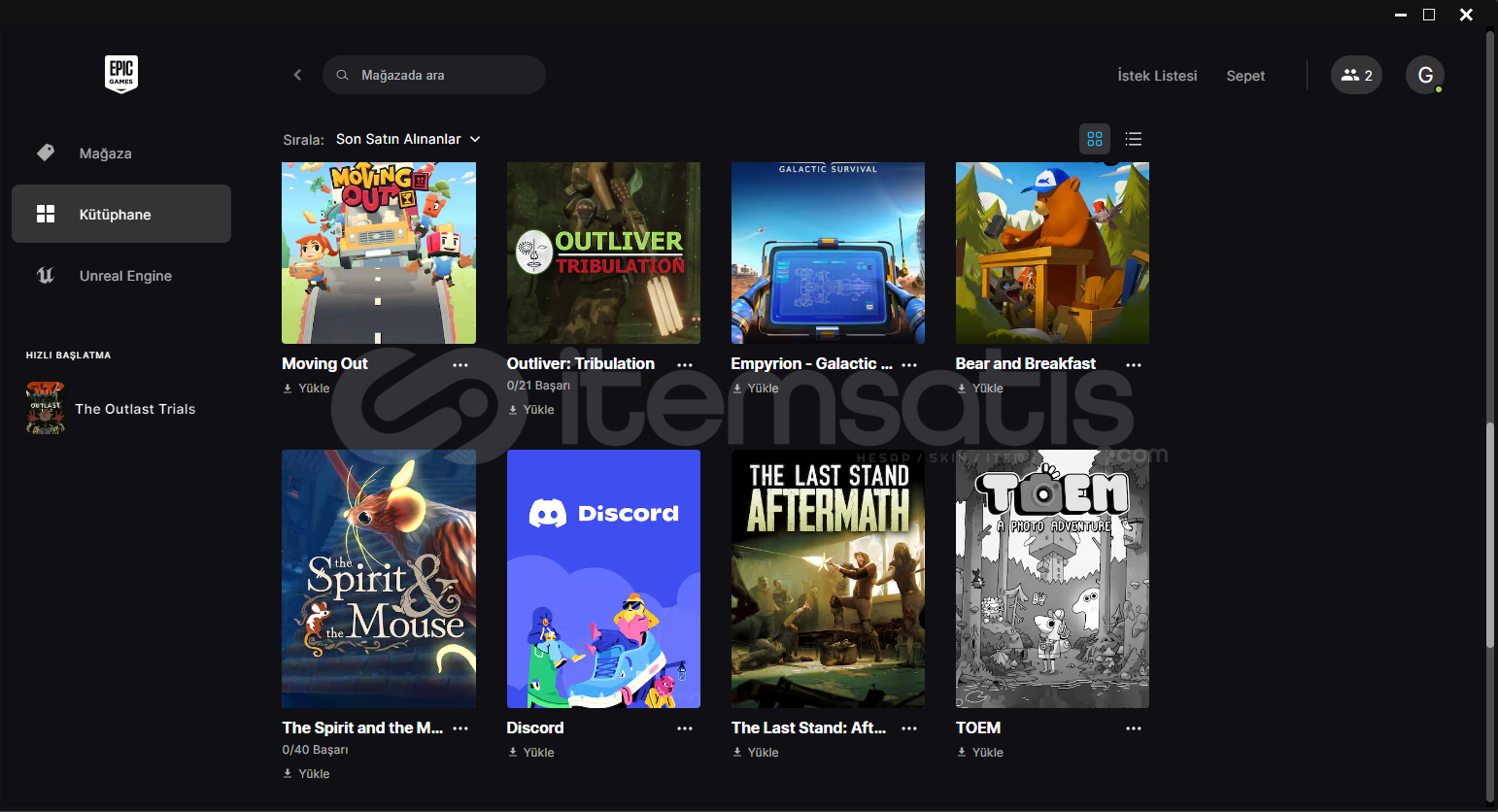Click The Spirit and the M... title text
This screenshot has width=1498, height=812.
362,728
